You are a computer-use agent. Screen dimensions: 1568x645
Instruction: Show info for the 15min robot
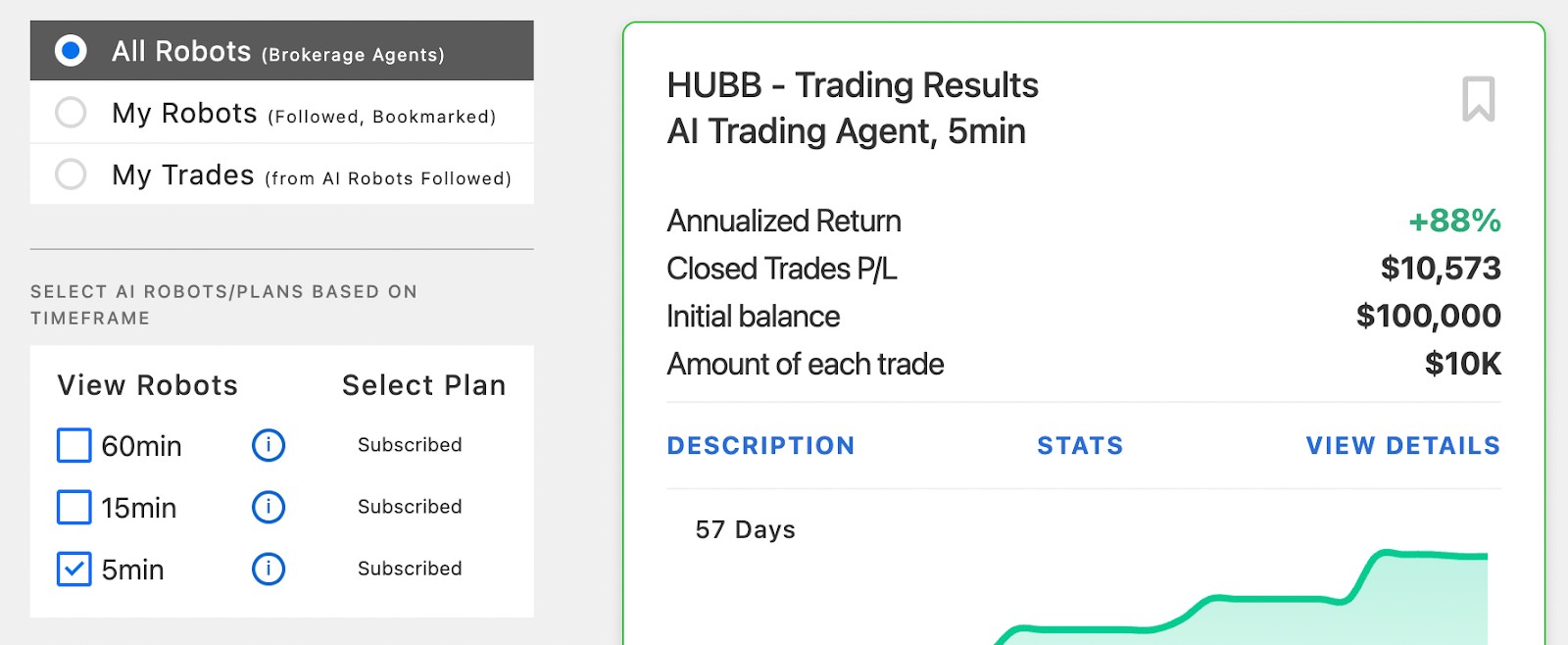click(269, 507)
